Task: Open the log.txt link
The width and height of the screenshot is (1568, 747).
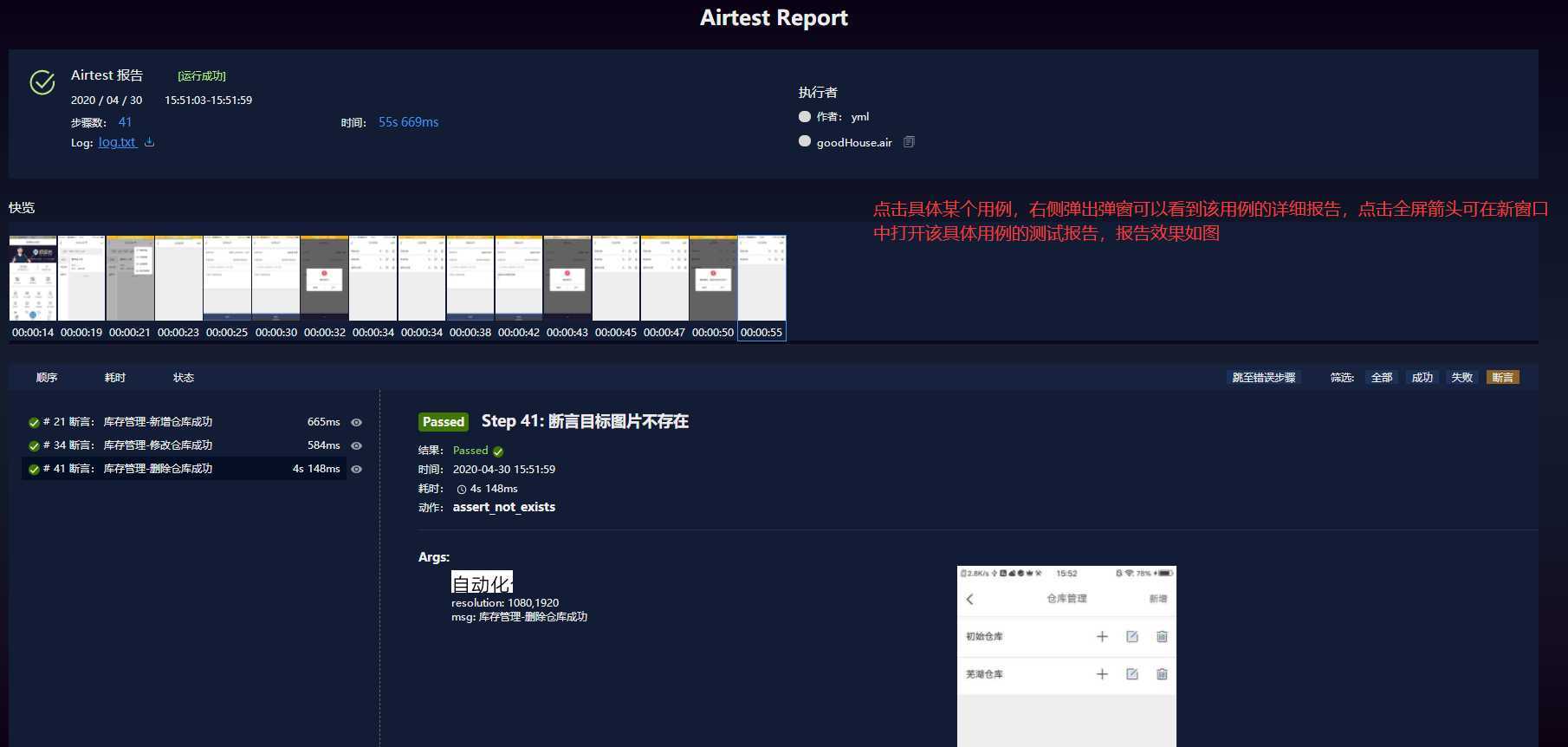Action: coord(117,142)
